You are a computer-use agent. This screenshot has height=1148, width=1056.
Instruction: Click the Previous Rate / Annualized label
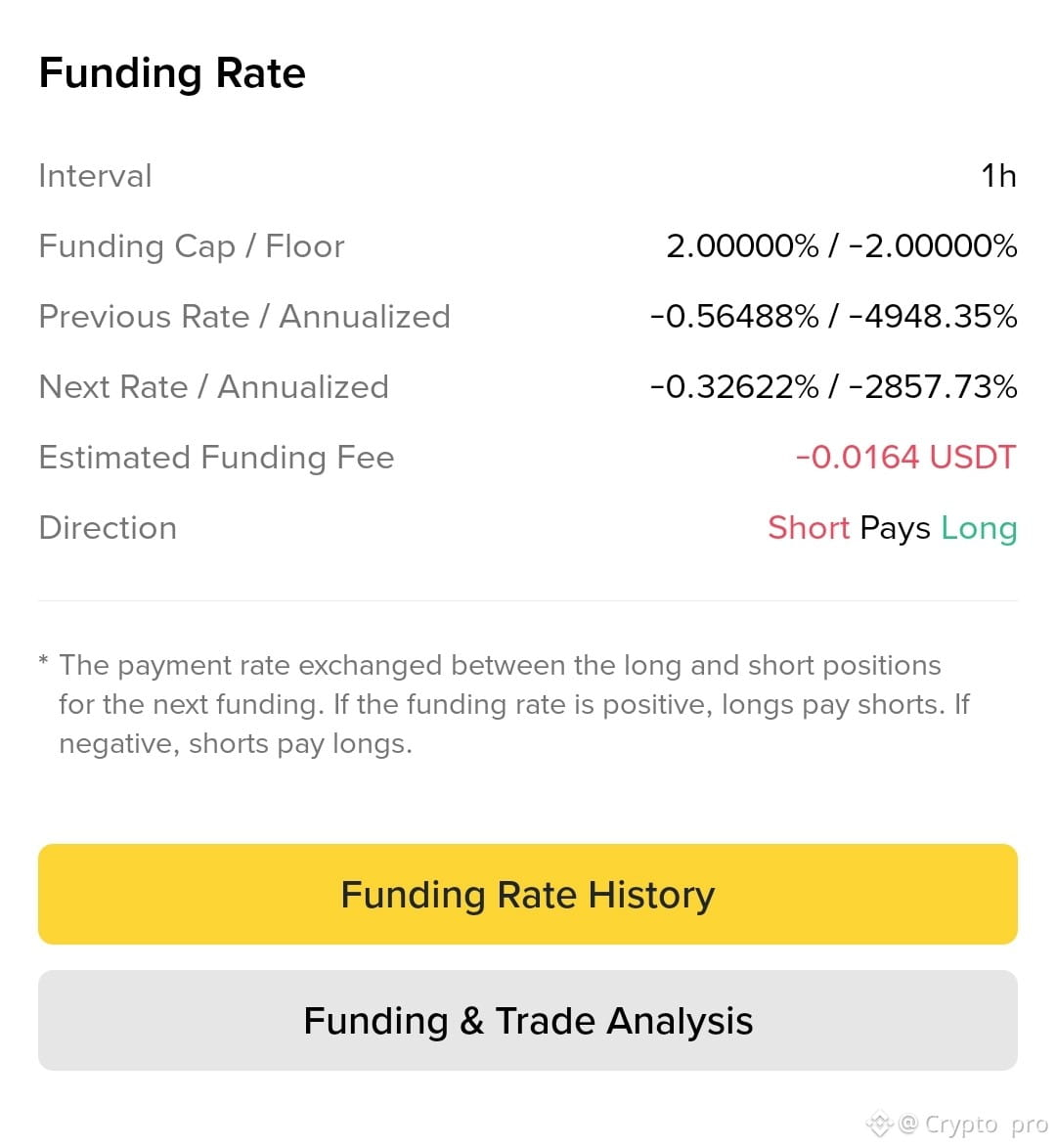tap(244, 316)
